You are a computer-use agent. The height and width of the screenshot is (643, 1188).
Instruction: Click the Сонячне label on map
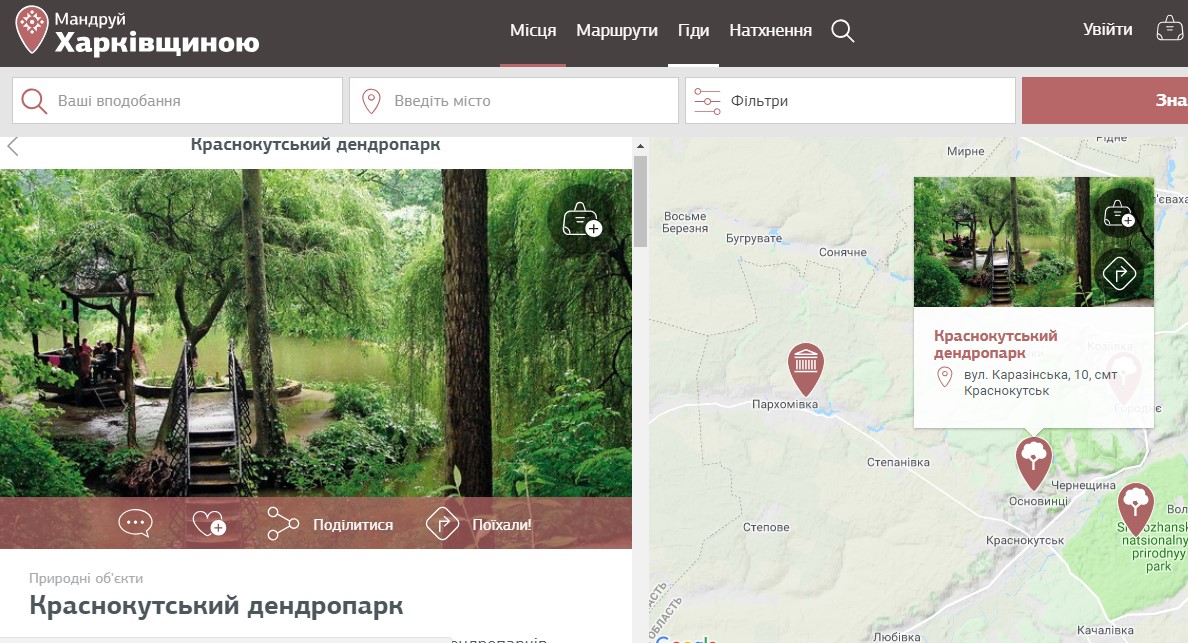pos(843,252)
